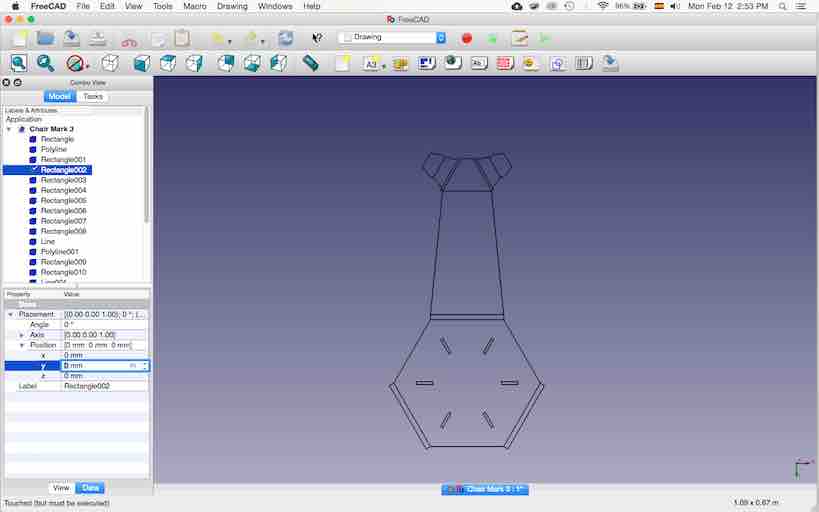Select the Line object in the tree

pos(48,241)
